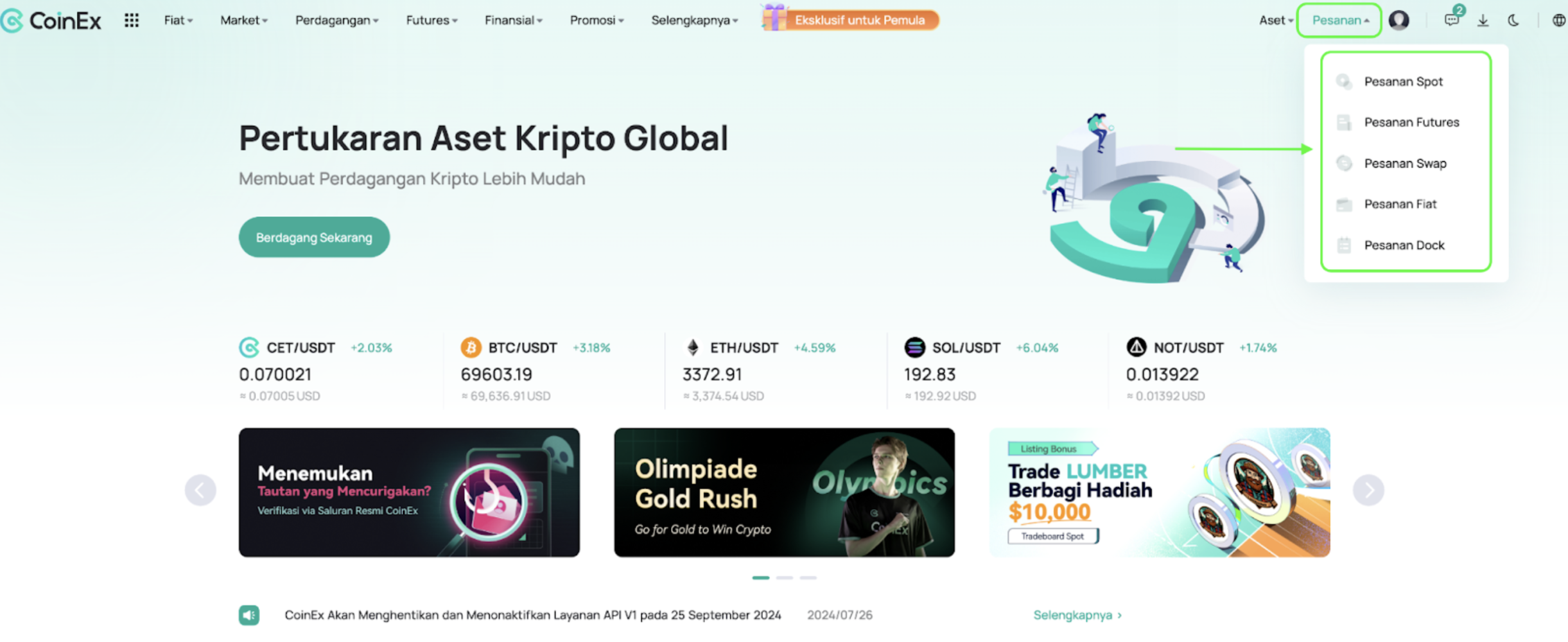This screenshot has width=1568, height=642.
Task: Choose Pesanan Swap menu entry
Action: tap(1405, 163)
